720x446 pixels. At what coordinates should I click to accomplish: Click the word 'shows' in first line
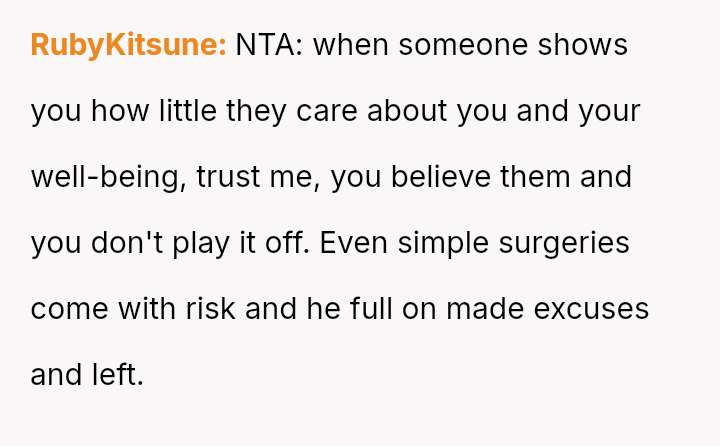(588, 46)
